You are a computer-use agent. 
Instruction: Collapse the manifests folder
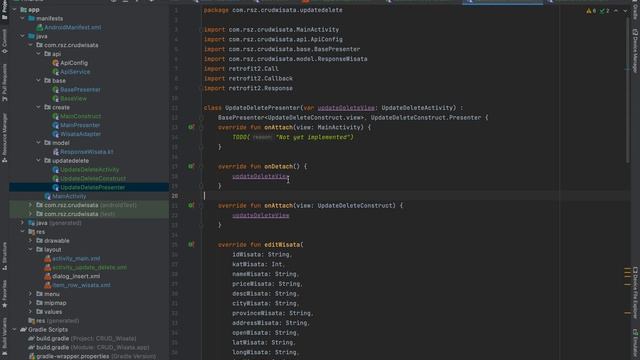[x=22, y=18]
